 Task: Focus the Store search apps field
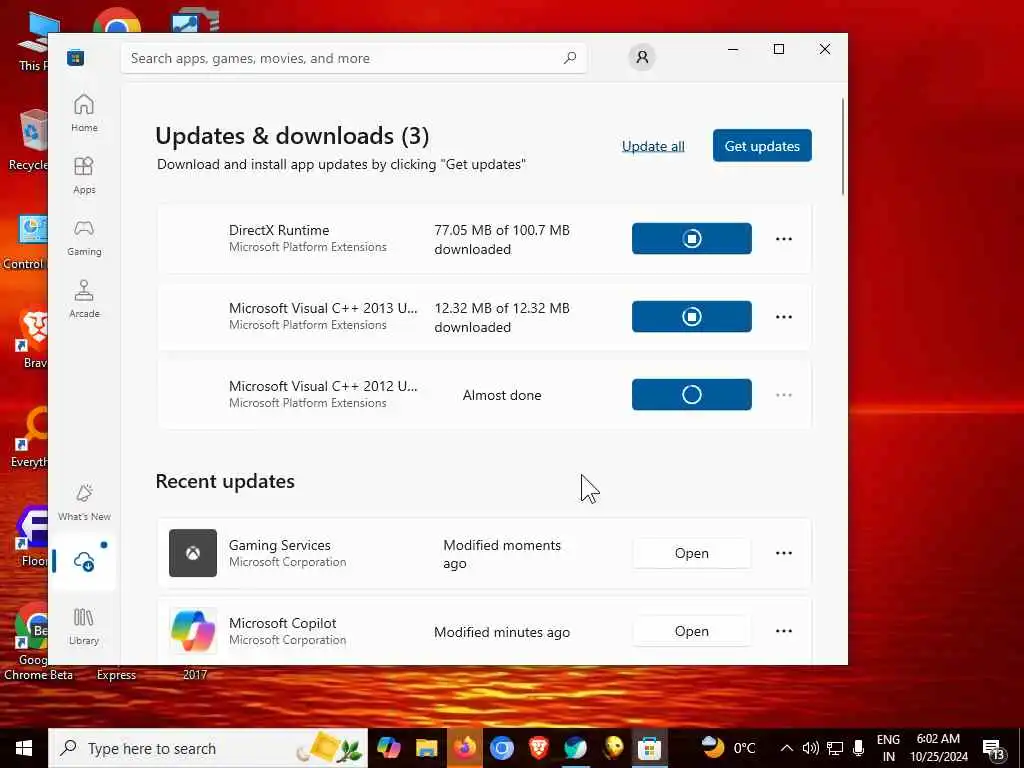tap(353, 58)
